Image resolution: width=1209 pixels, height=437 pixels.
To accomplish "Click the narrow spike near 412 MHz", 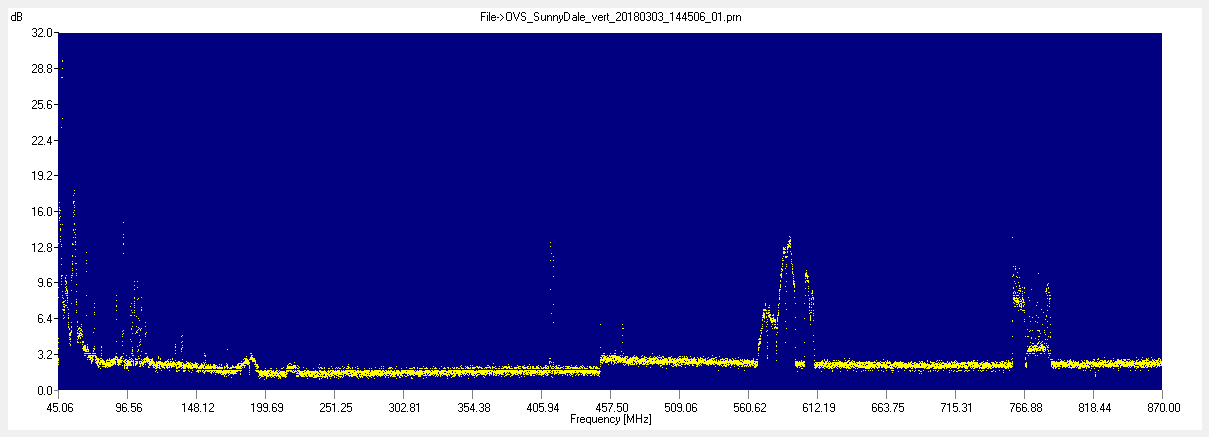I will click(x=550, y=245).
